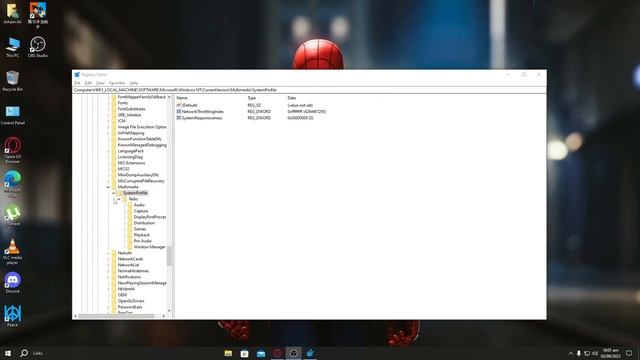Select the Pro Audio folder icon
640x360 pixels.
coord(130,241)
